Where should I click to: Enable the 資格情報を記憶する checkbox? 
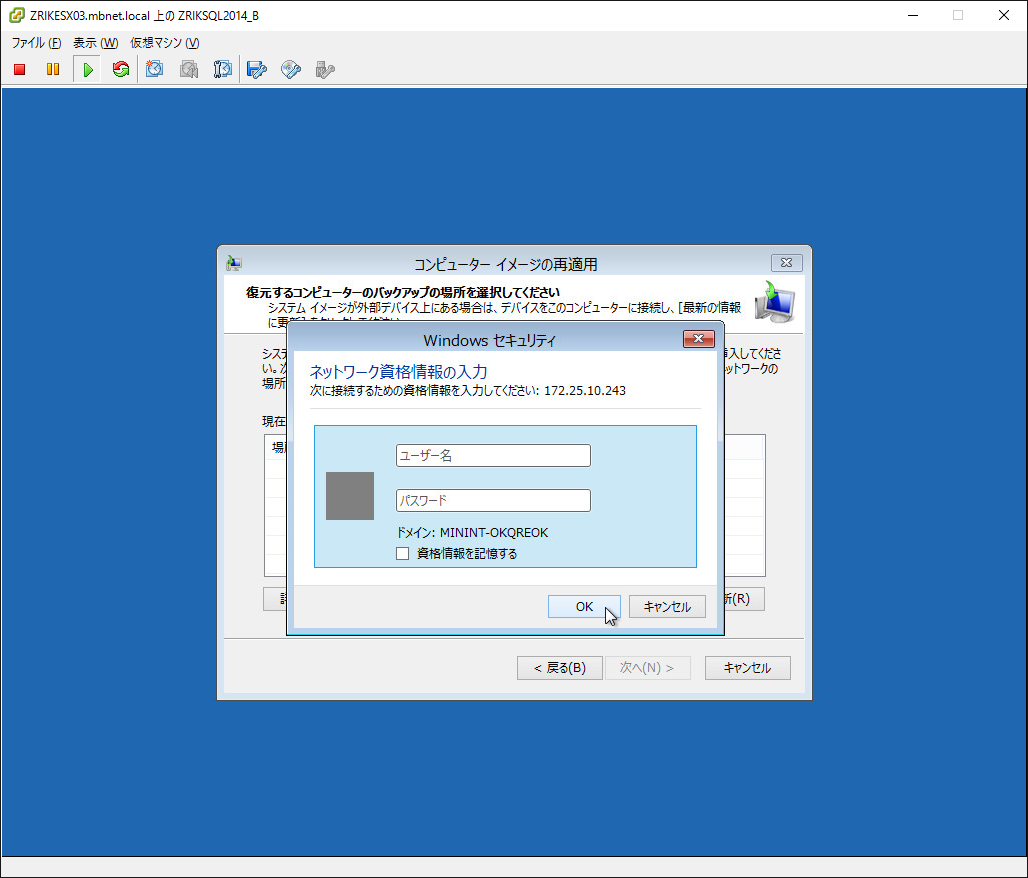[x=403, y=553]
